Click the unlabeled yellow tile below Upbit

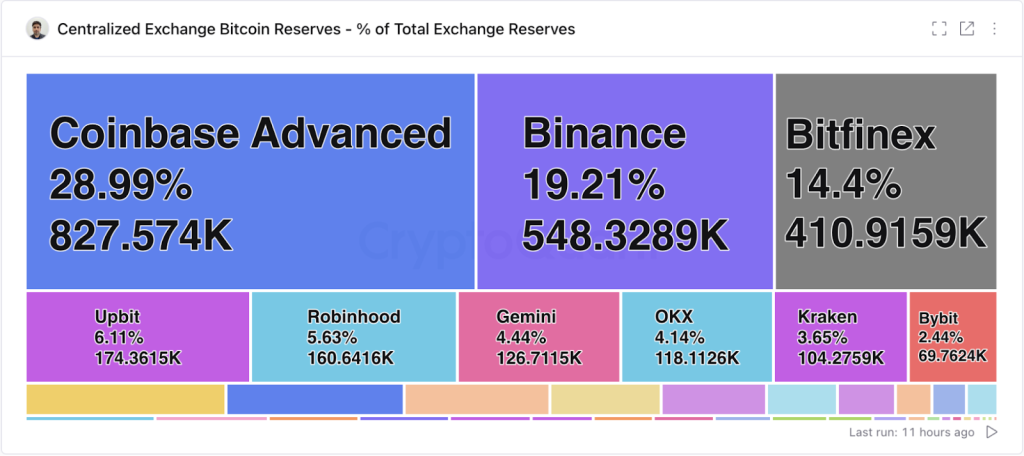pyautogui.click(x=125, y=399)
